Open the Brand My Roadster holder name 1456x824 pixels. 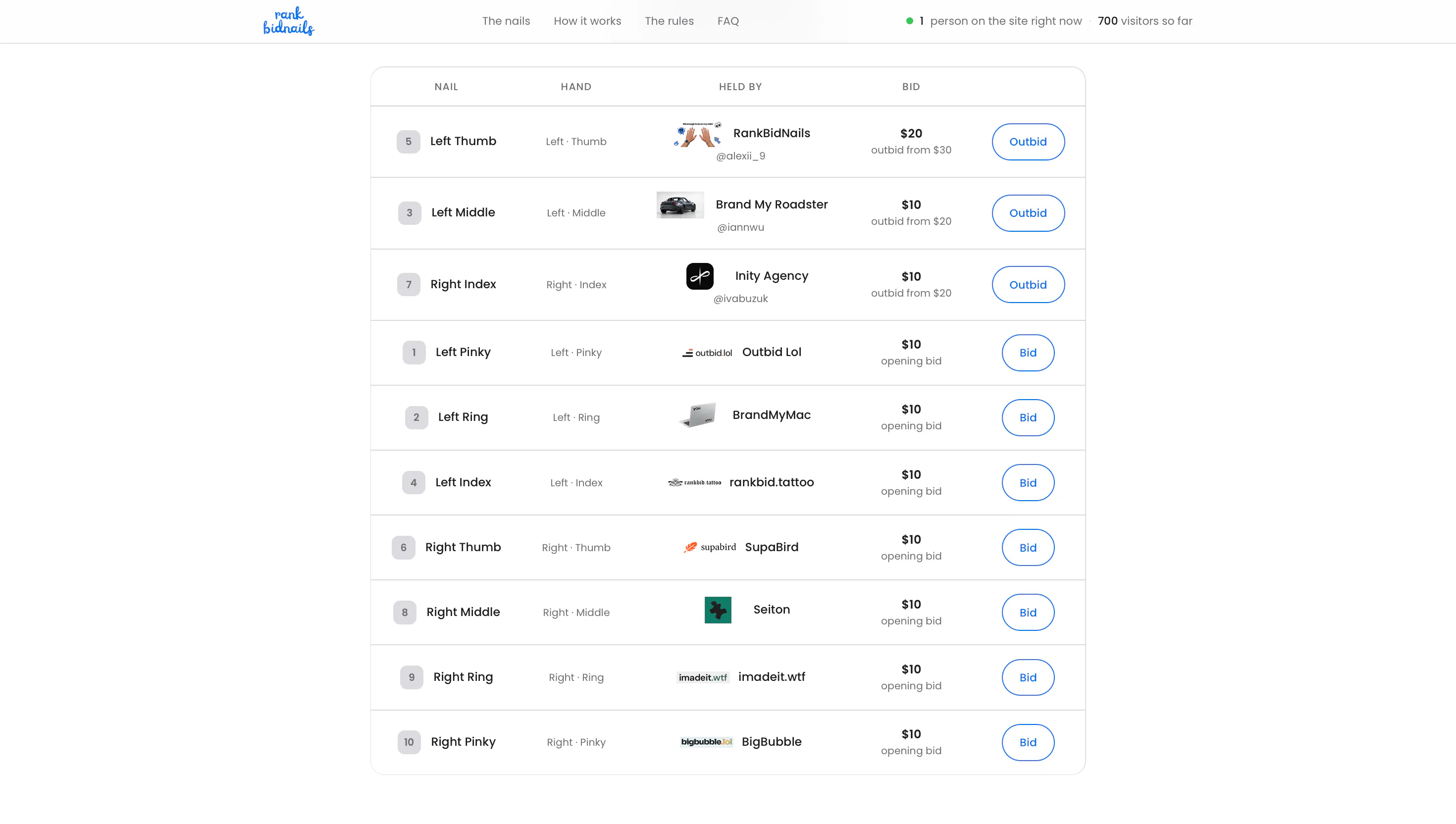(771, 205)
